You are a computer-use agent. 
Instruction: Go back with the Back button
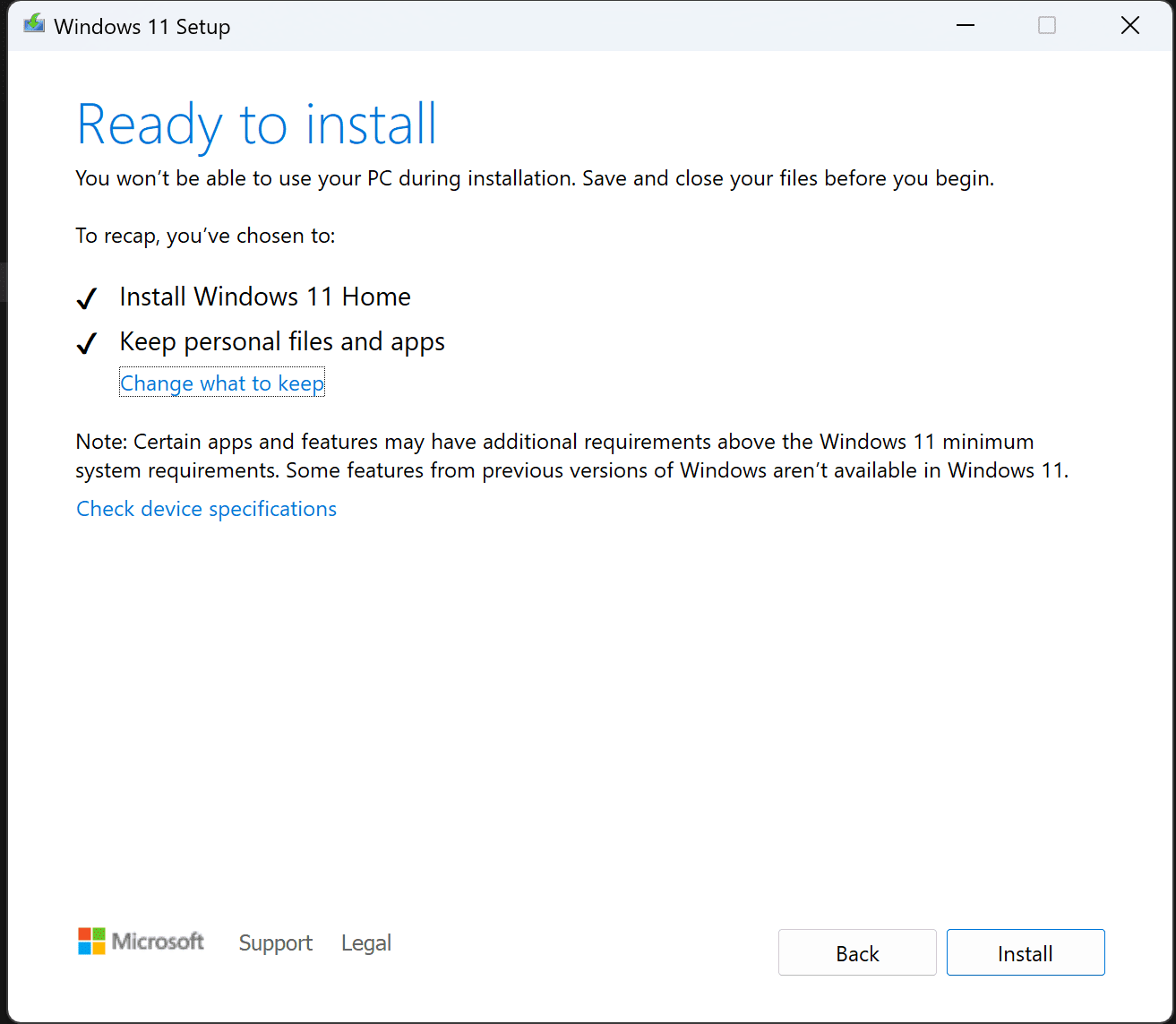coord(857,953)
